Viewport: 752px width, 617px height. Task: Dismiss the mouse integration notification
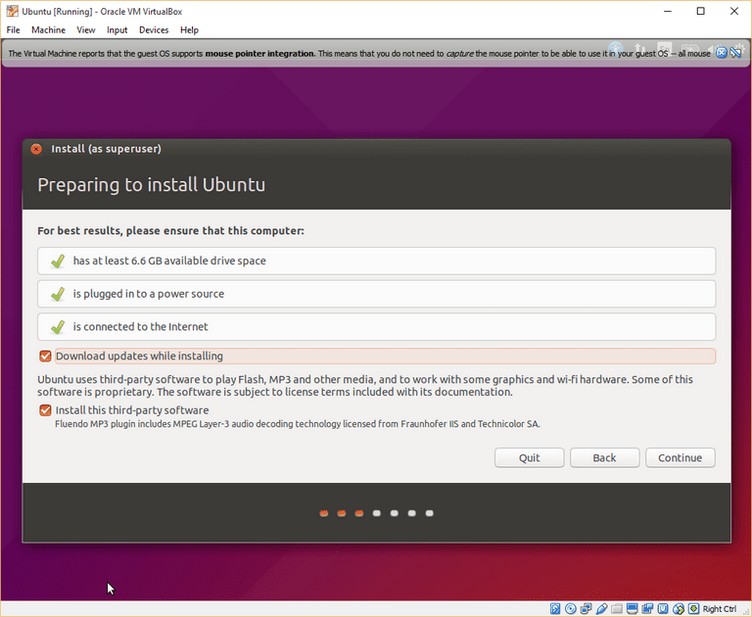[x=721, y=53]
